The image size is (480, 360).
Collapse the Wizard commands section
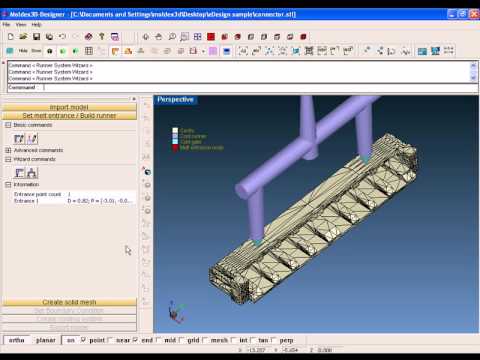(8, 159)
